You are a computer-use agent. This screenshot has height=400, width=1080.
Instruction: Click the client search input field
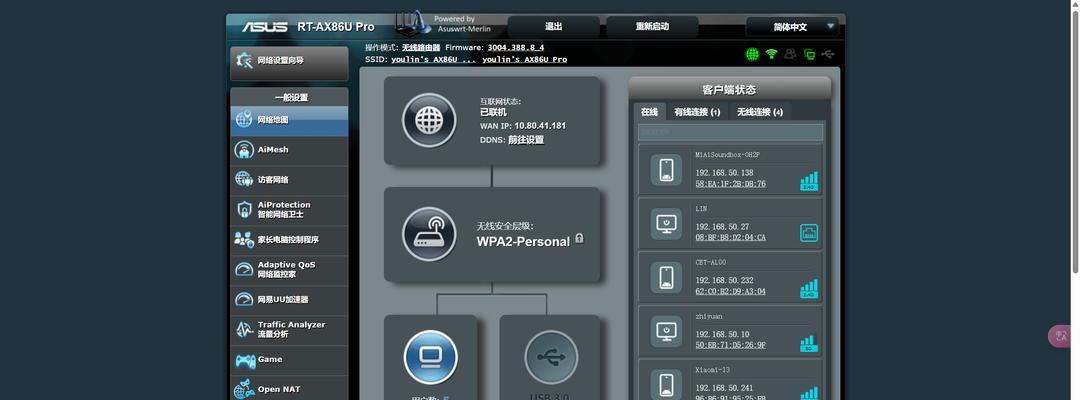pos(730,132)
